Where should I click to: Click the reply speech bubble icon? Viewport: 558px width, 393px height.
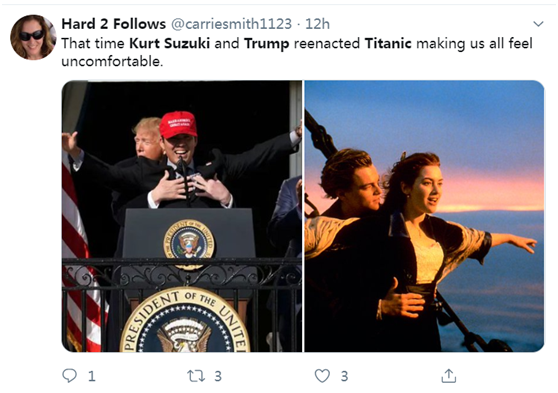coord(69,376)
